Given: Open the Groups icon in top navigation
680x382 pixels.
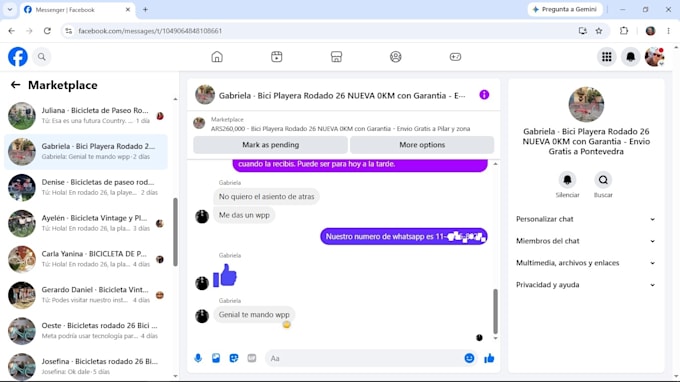Looking at the screenshot, I should click(x=396, y=57).
